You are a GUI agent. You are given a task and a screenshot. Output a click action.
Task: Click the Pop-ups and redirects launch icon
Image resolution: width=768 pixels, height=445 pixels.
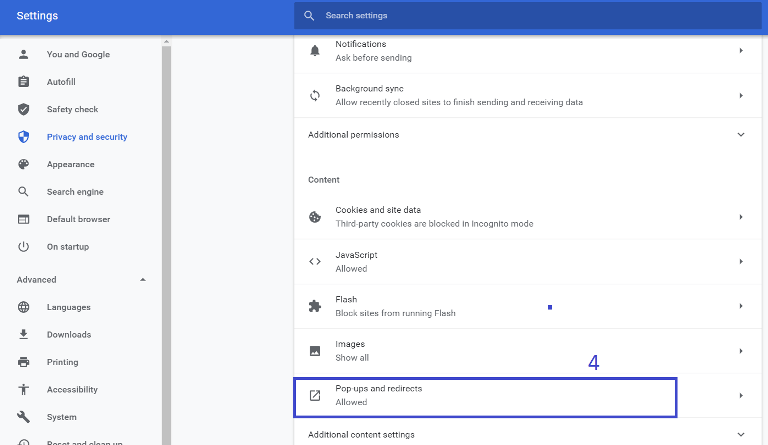(315, 396)
